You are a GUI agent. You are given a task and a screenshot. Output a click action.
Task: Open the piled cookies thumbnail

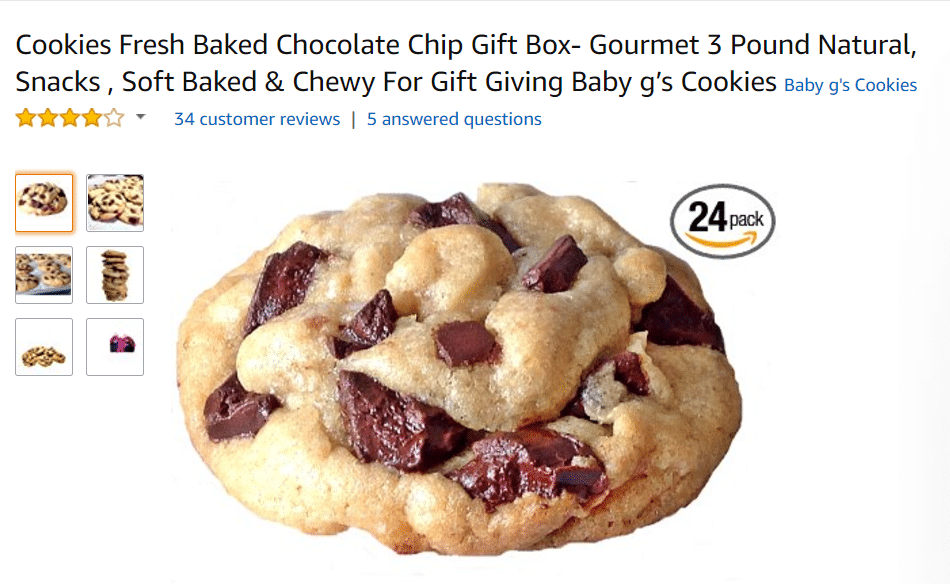[115, 203]
